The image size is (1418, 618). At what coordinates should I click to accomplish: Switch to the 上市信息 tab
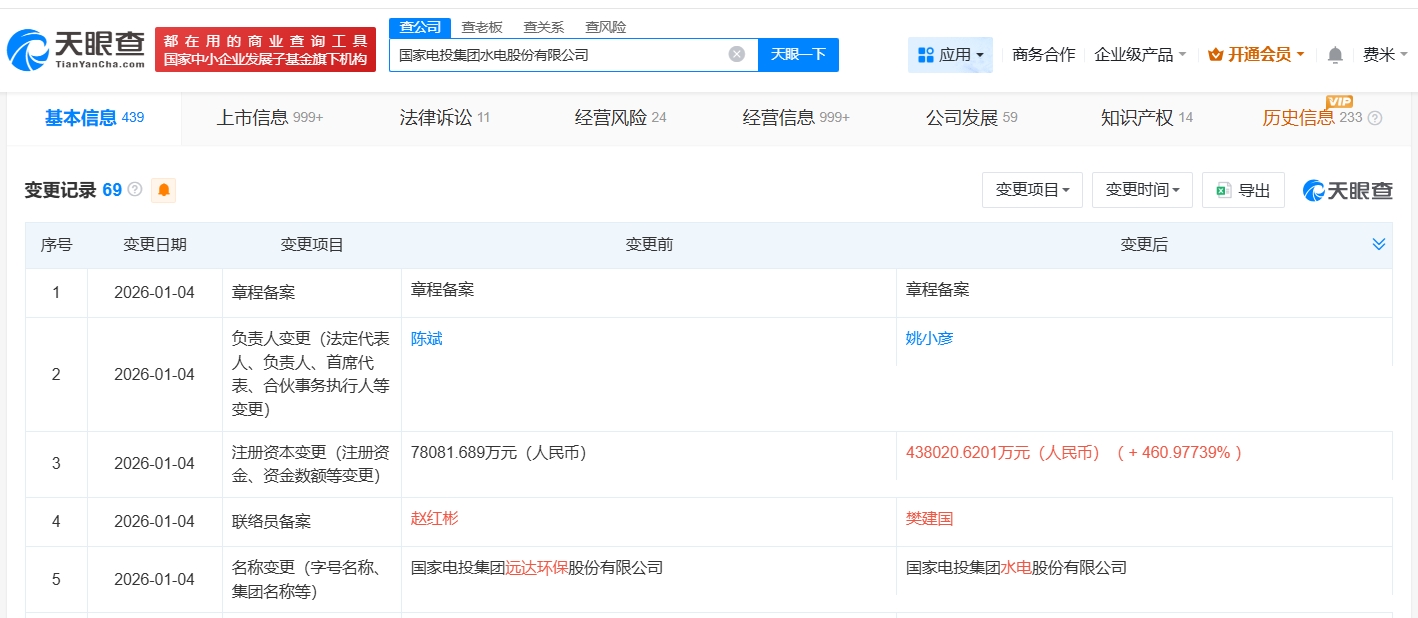270,118
